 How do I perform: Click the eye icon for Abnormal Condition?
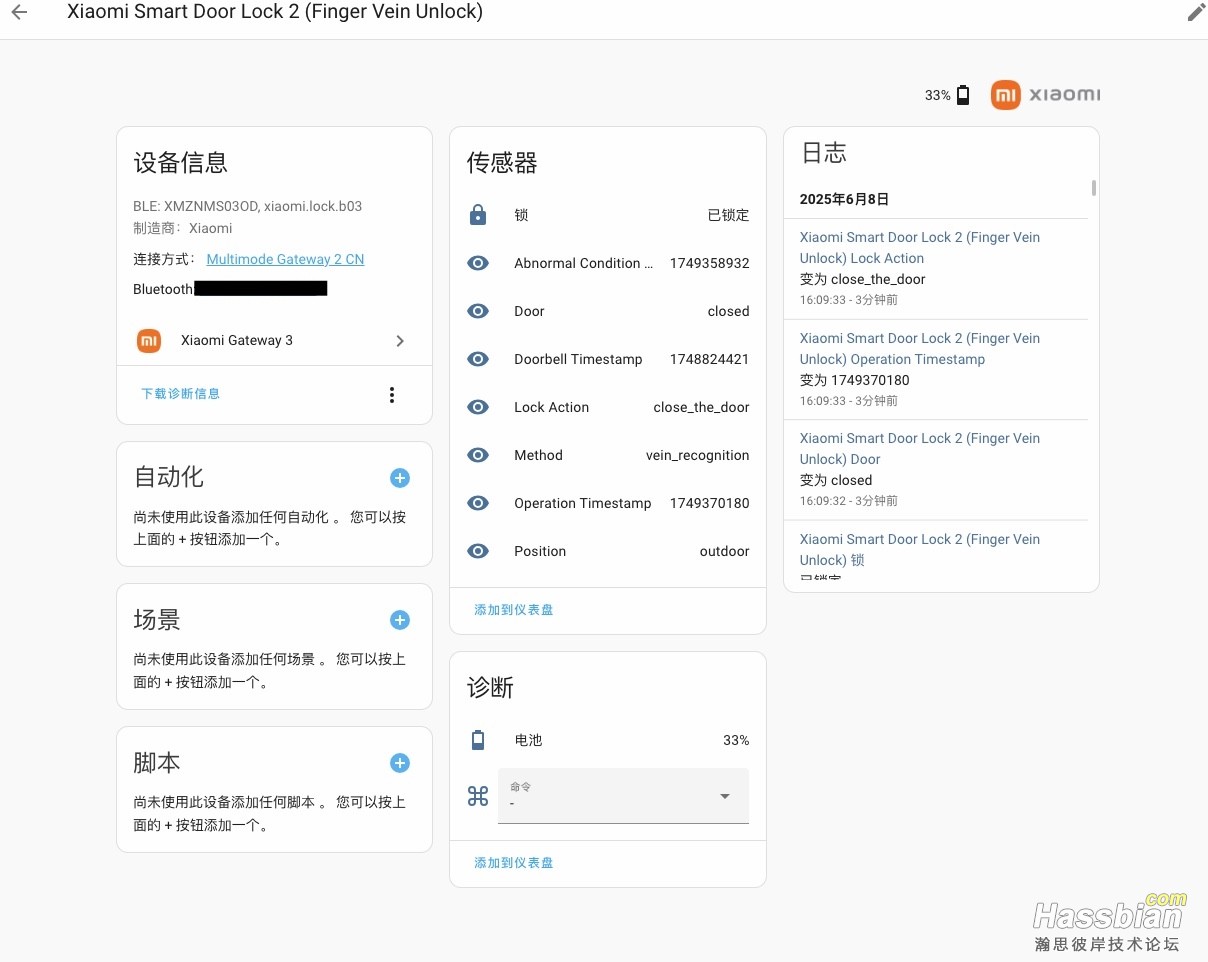pos(478,263)
